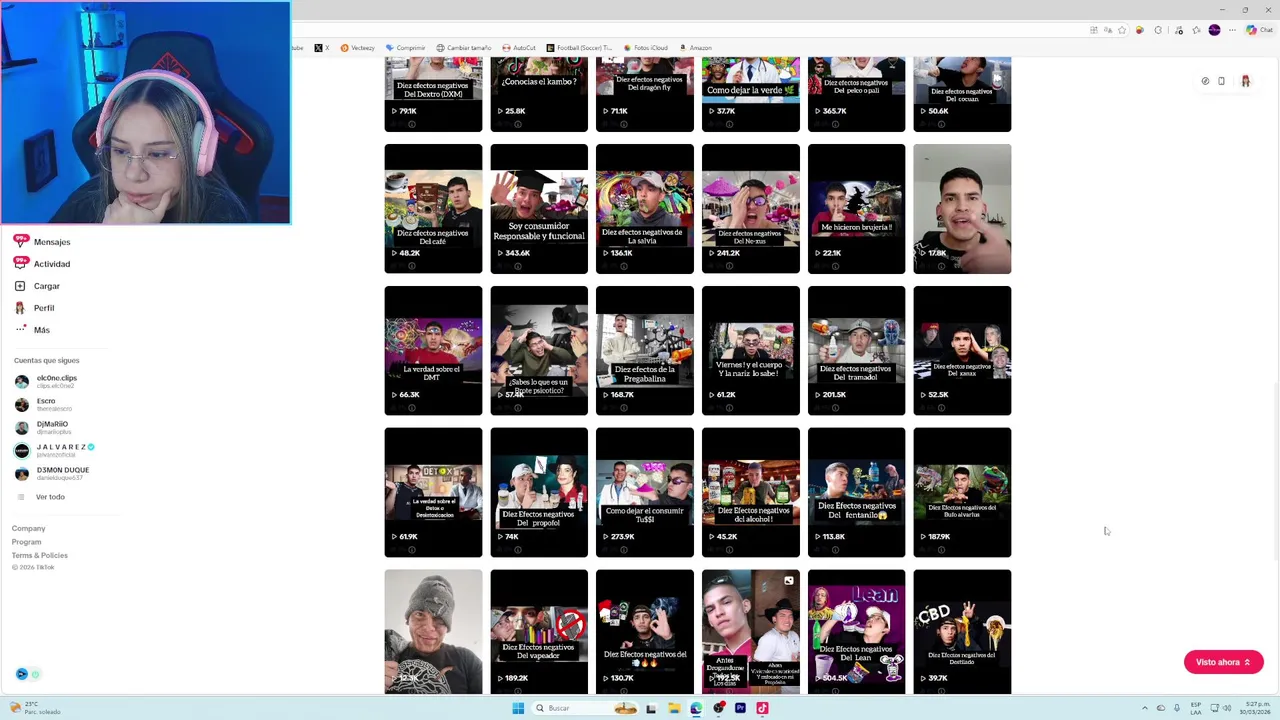Click the taskbar microphone tray icon
Image resolution: width=1280 pixels, height=720 pixels.
tap(1176, 708)
